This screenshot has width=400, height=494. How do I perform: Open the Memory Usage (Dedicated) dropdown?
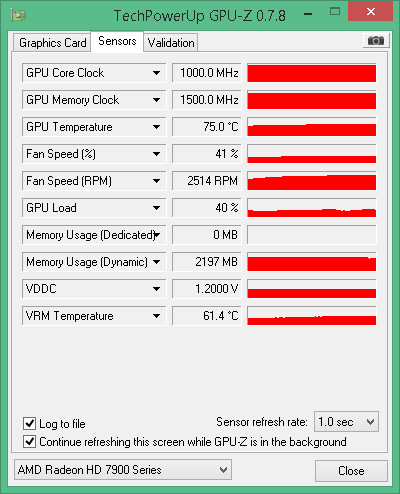point(94,235)
